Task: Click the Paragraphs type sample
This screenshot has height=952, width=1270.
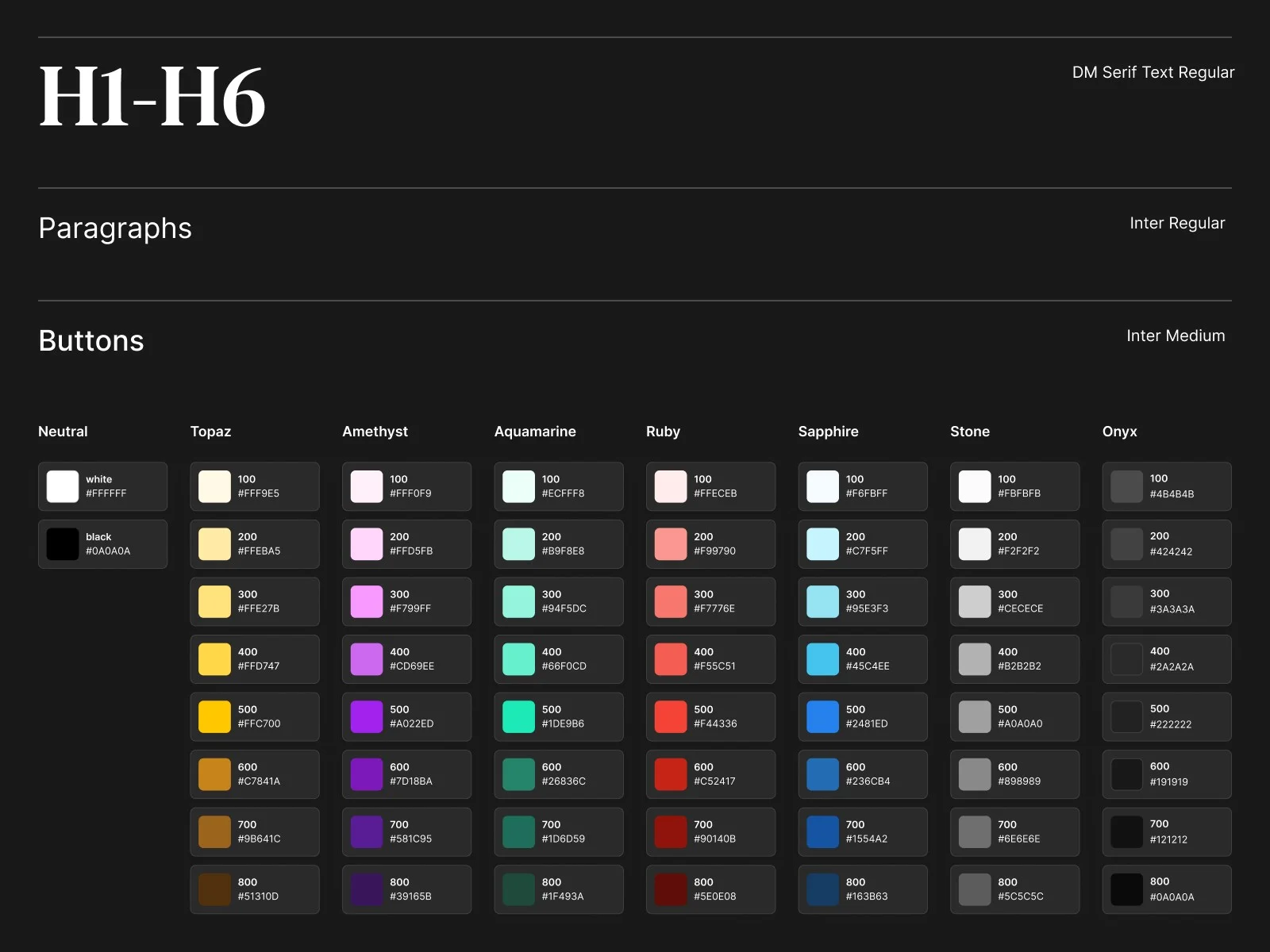Action: pyautogui.click(x=115, y=228)
